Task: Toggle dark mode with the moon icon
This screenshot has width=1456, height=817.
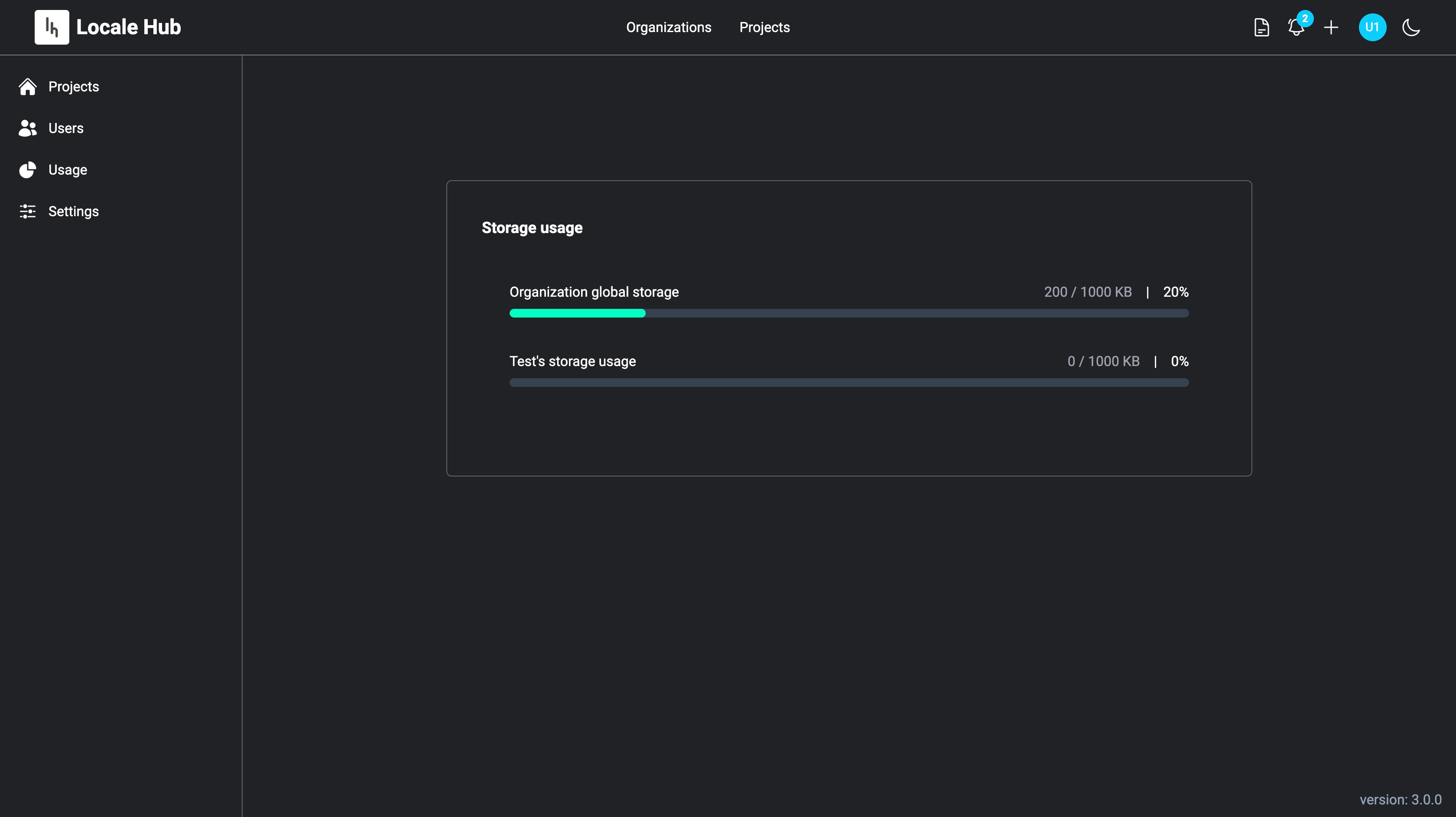Action: [1411, 27]
